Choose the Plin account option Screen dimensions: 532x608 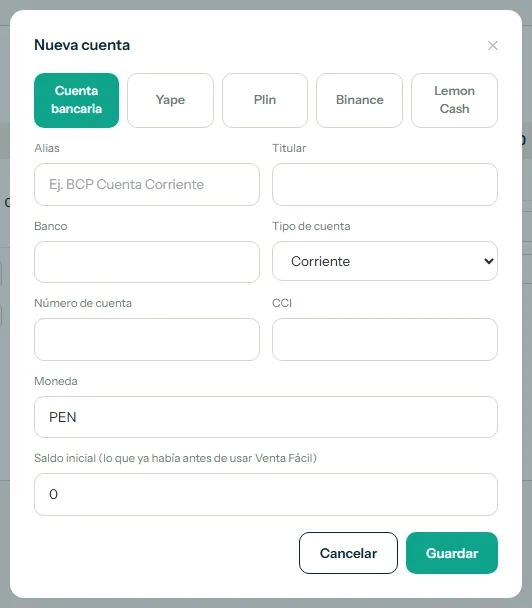pyautogui.click(x=265, y=100)
